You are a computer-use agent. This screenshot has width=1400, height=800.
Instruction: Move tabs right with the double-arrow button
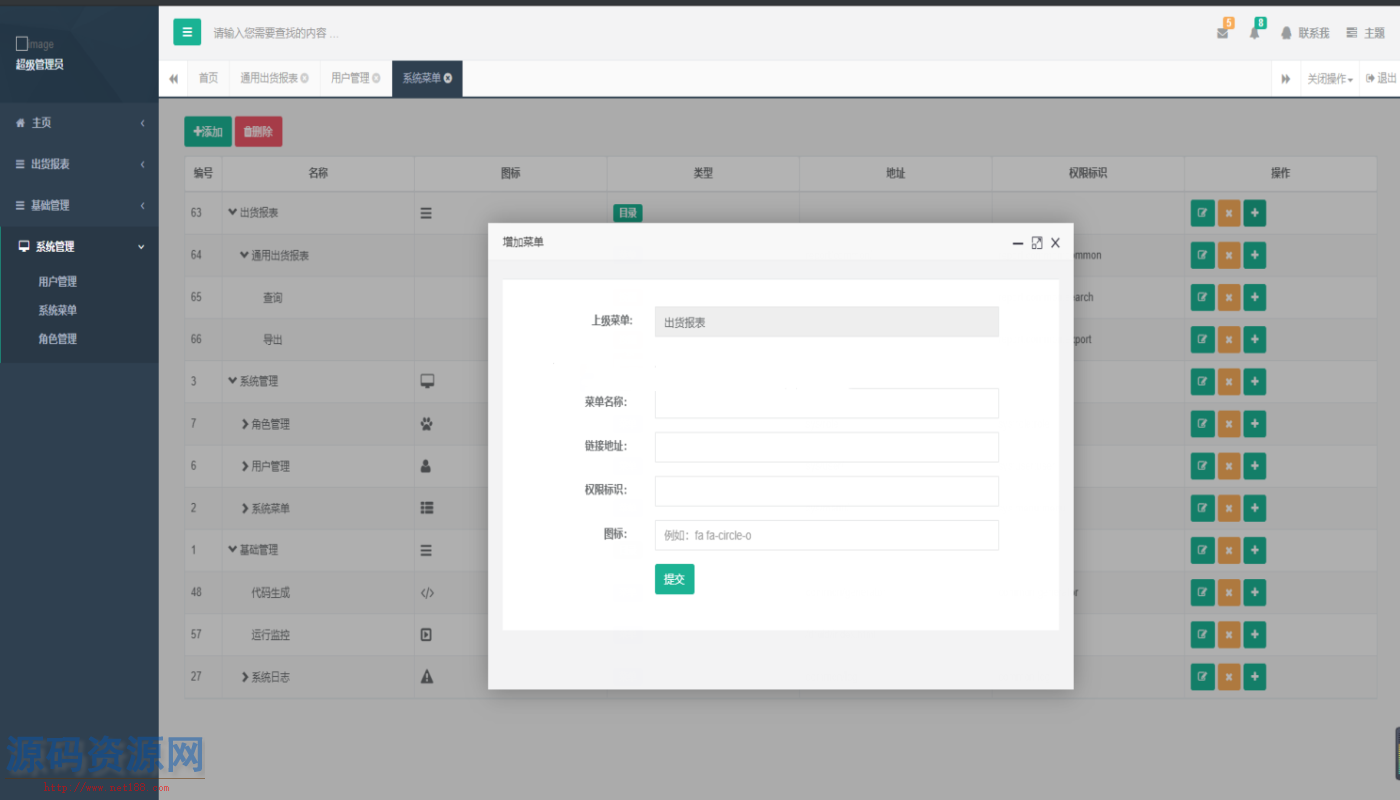1286,79
